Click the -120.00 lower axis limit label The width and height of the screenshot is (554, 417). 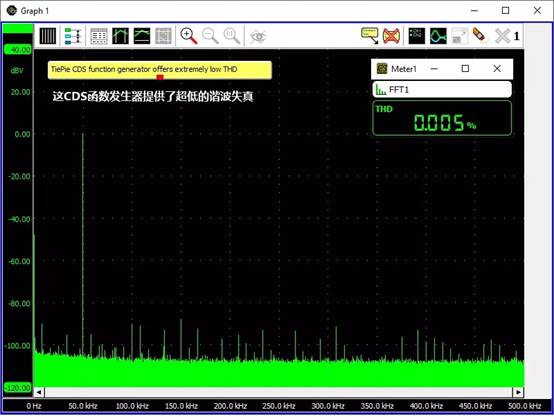coord(18,388)
